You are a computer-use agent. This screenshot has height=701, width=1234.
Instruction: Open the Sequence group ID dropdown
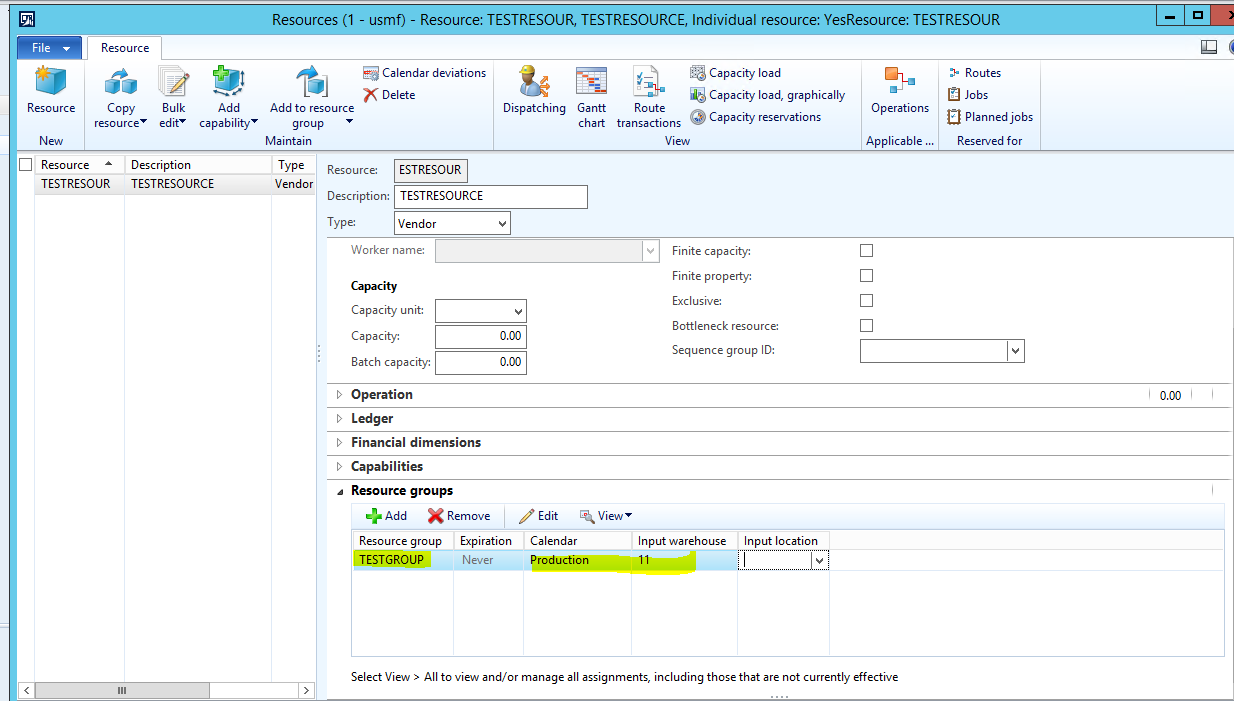(x=1015, y=351)
